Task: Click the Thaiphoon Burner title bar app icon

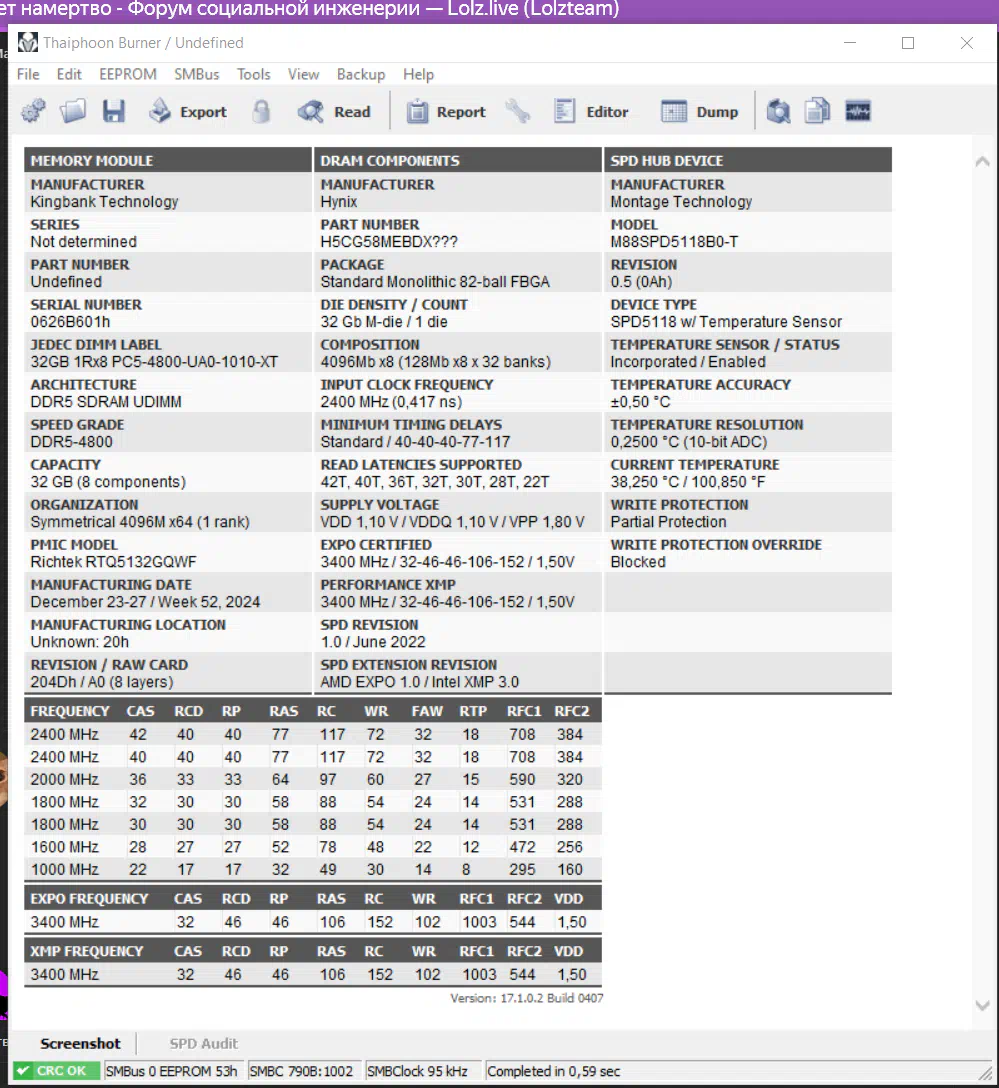Action: (x=28, y=42)
